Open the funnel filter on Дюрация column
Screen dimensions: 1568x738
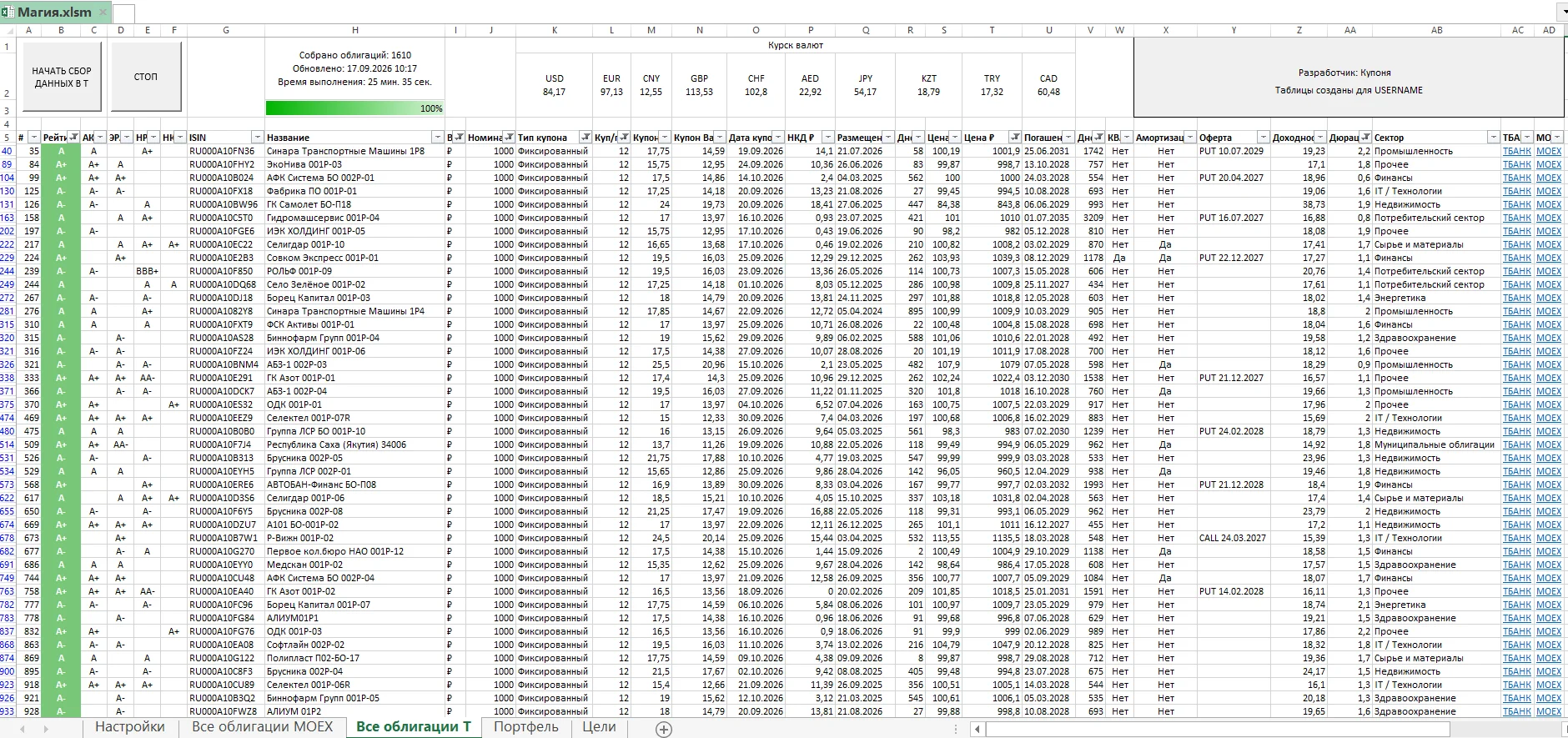1366,138
